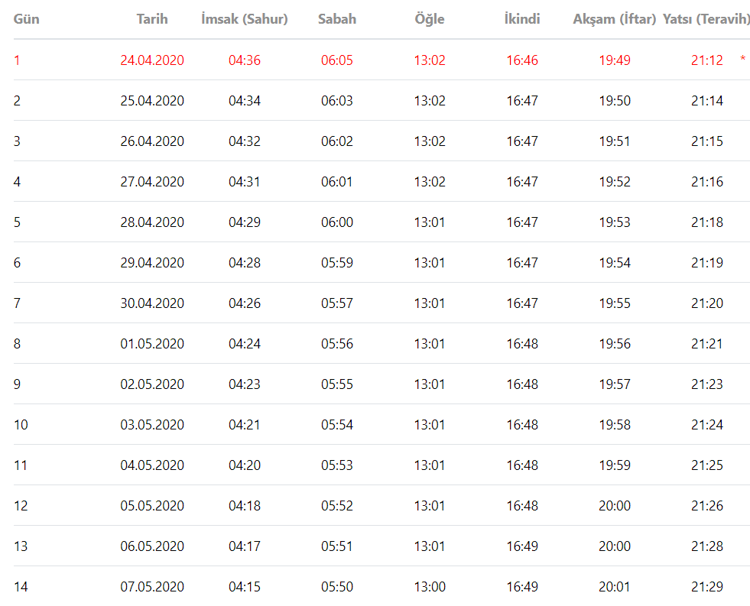Click the iftar time 19:55
This screenshot has width=750, height=606.
pyautogui.click(x=615, y=303)
